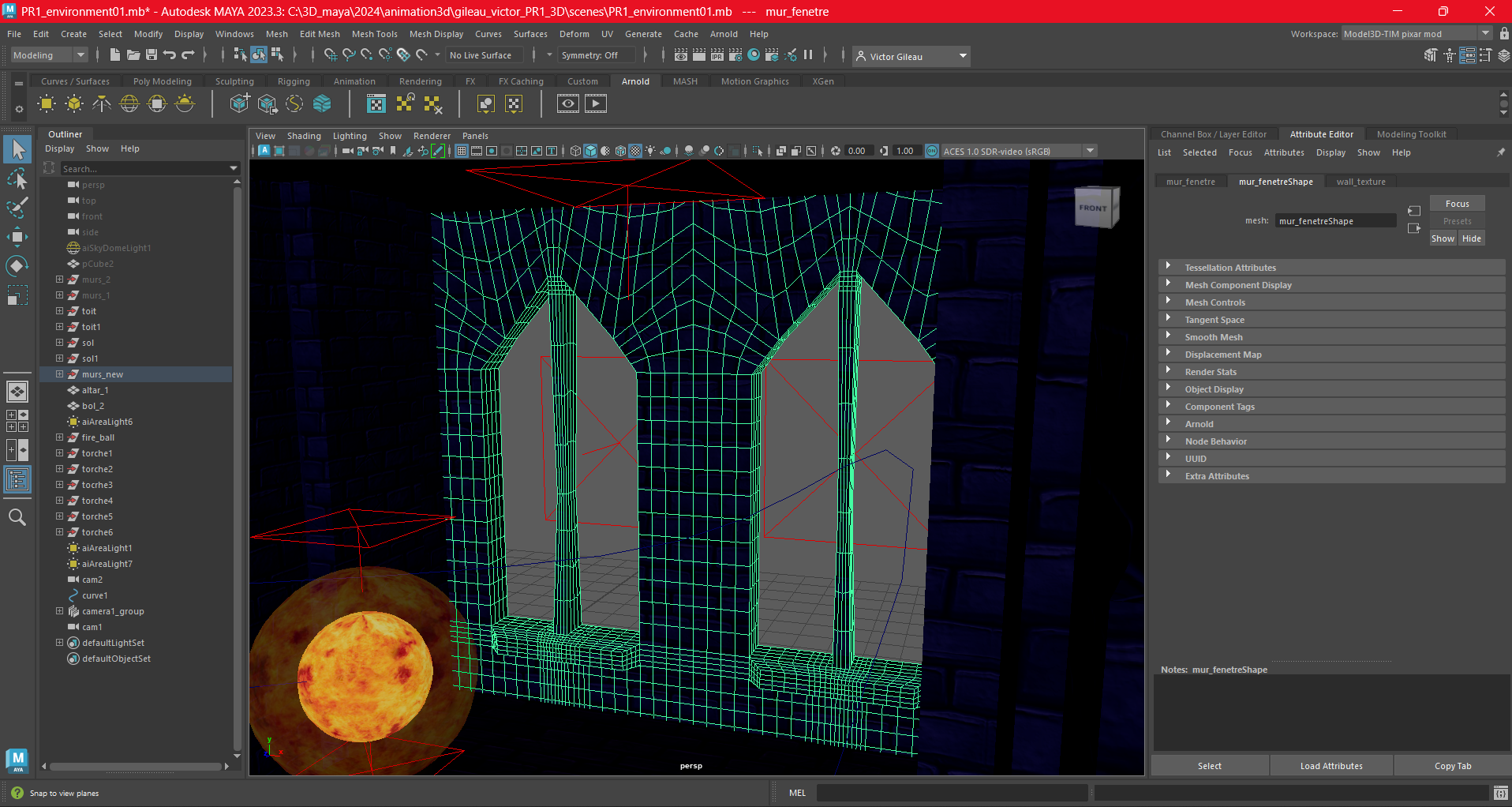Click the Maya home icon at bottom left

(17, 760)
